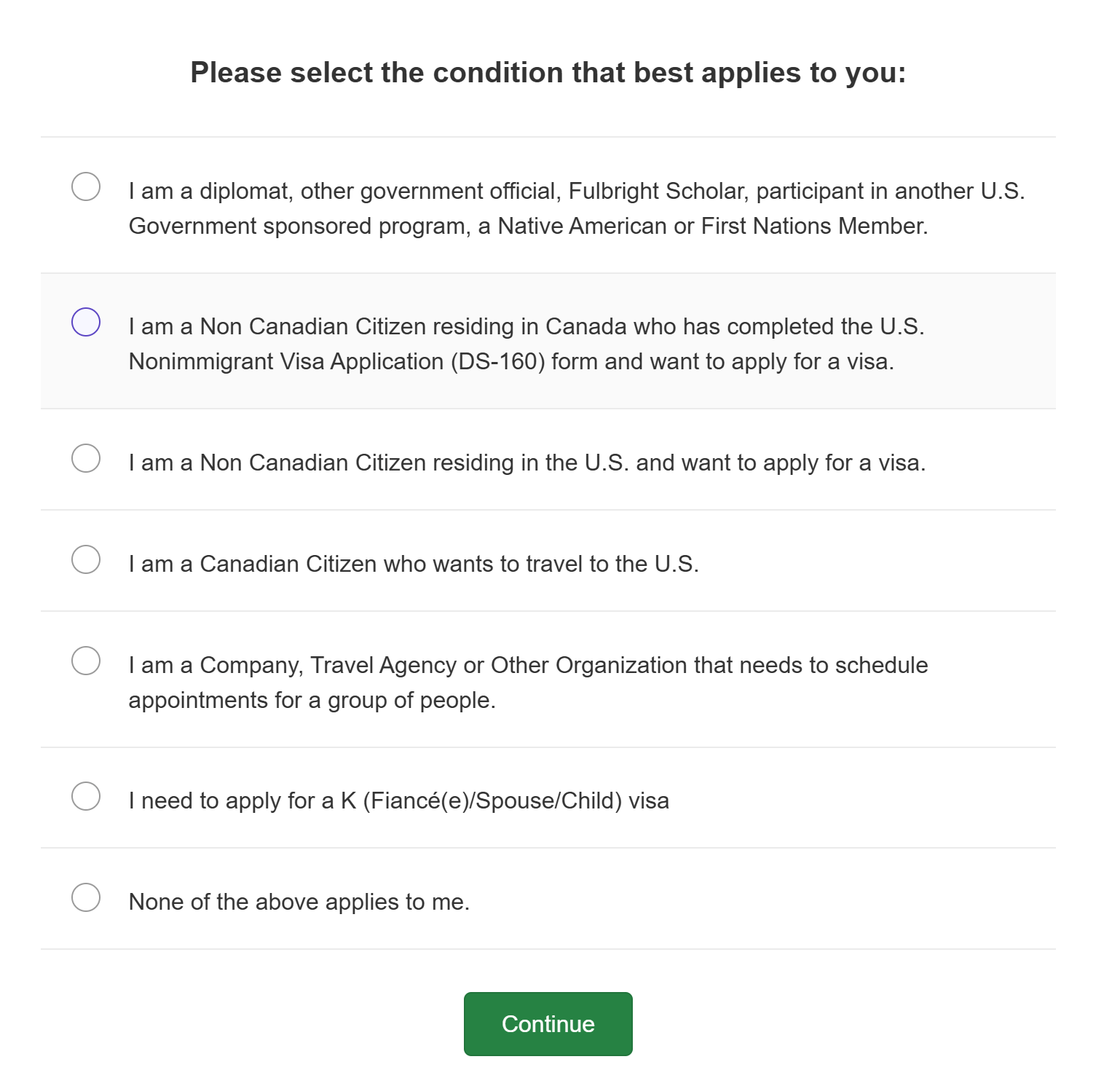The image size is (1120, 1086).
Task: Click the 'I need to apply for a K' label
Action: (x=399, y=800)
